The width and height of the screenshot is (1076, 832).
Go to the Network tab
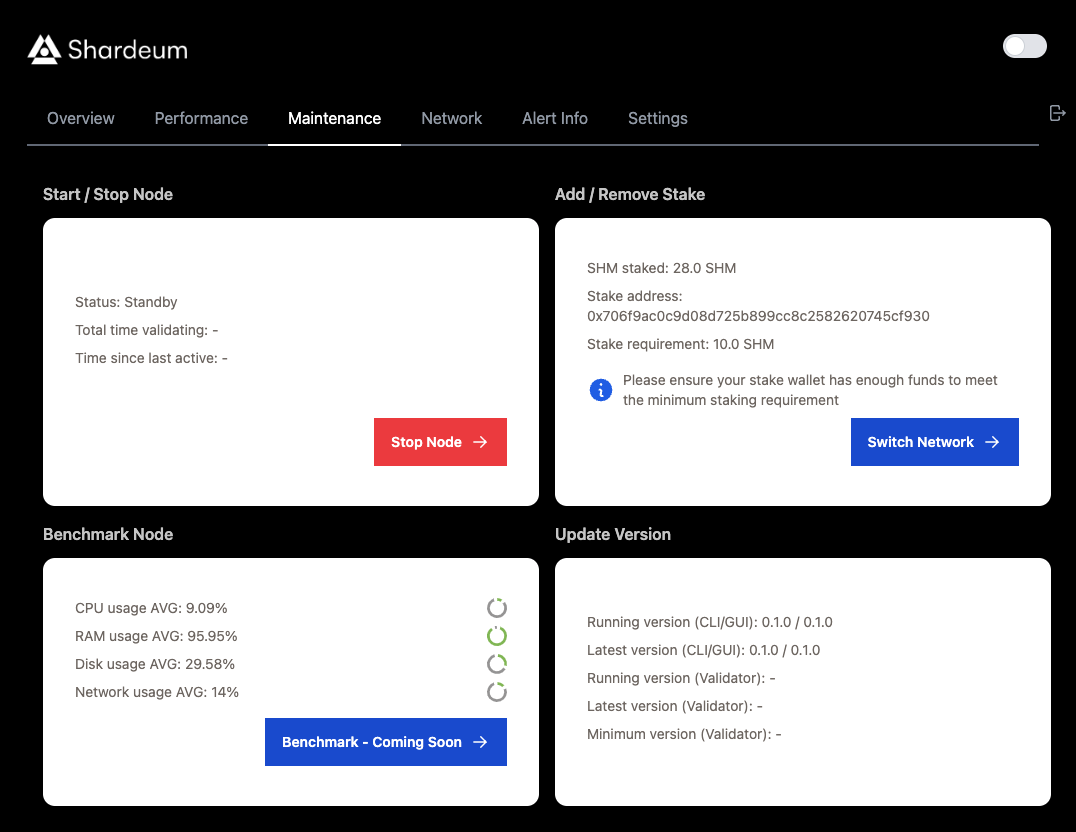coord(452,119)
